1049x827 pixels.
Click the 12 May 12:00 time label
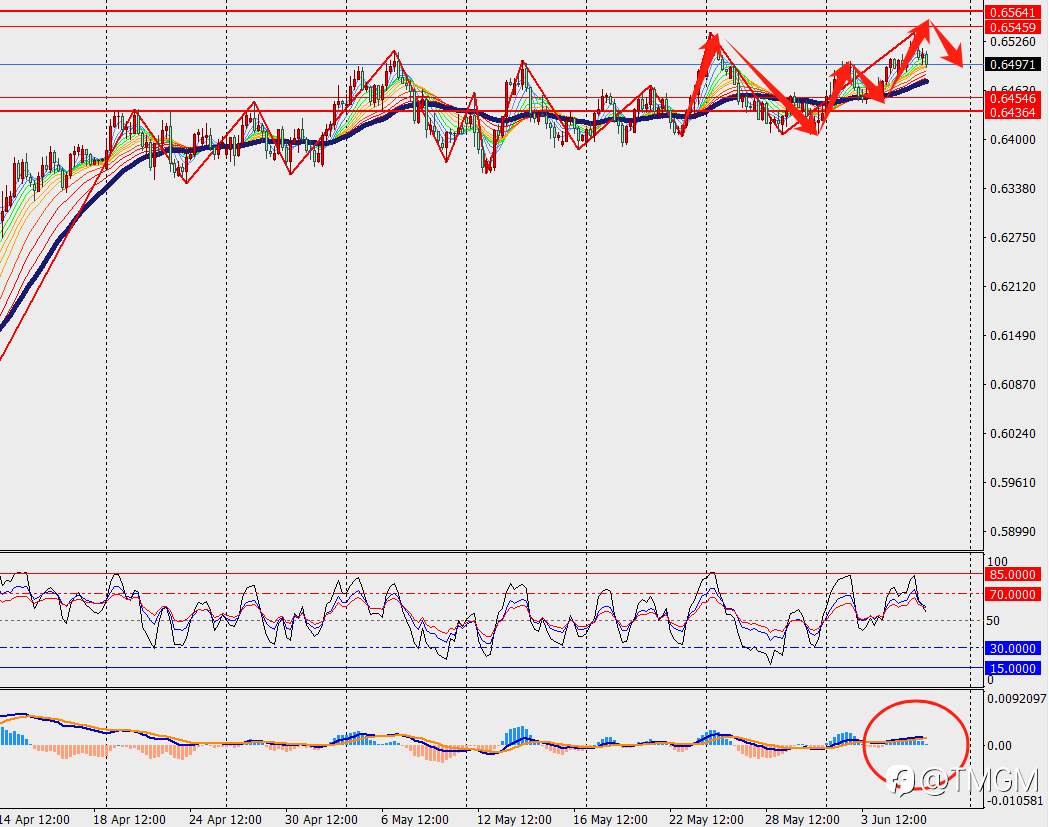[x=514, y=820]
